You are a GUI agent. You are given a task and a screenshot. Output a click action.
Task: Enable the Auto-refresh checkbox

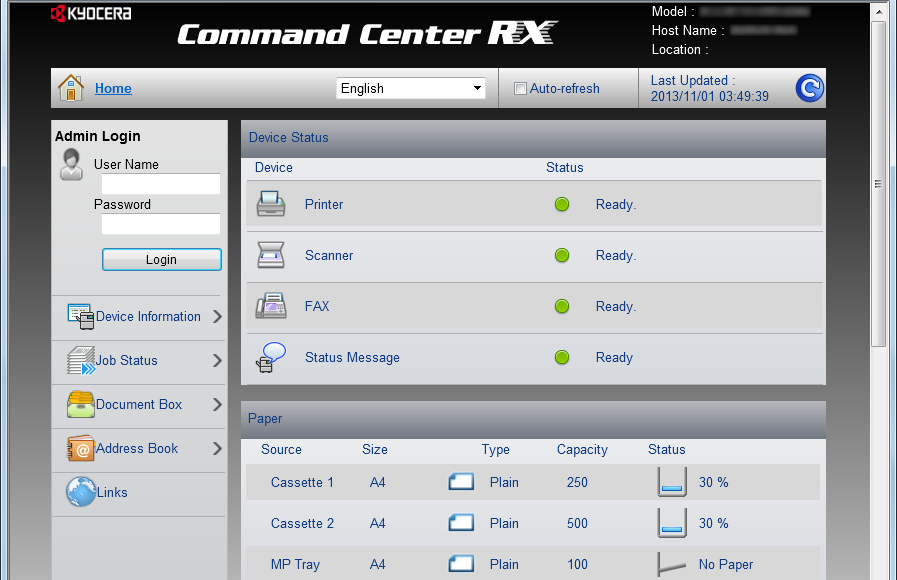tap(520, 88)
